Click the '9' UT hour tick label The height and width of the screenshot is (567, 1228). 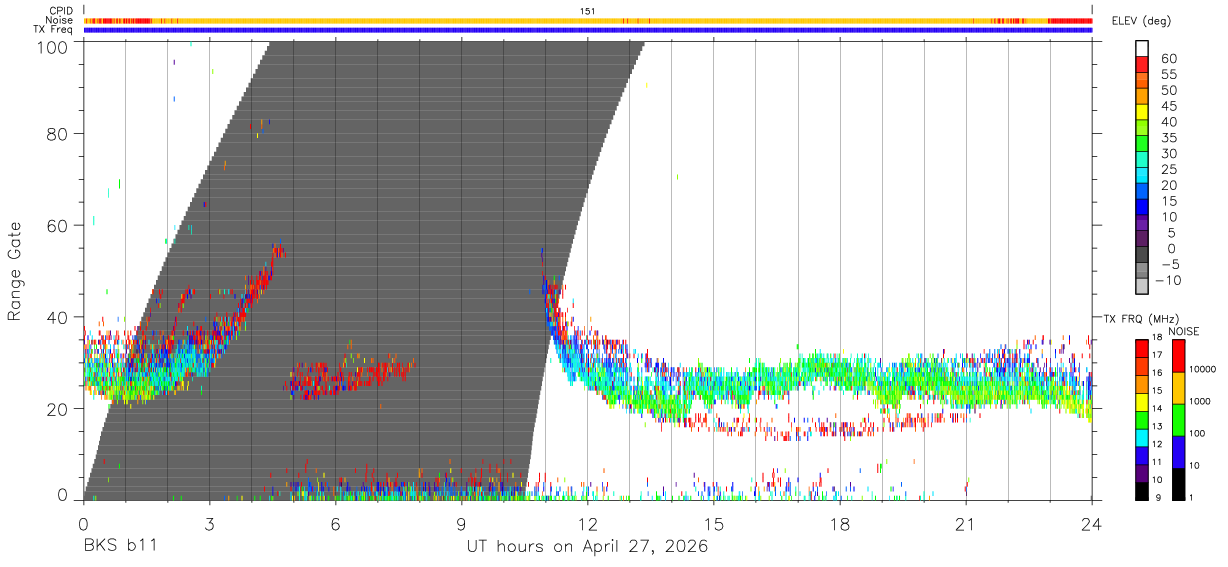point(462,524)
